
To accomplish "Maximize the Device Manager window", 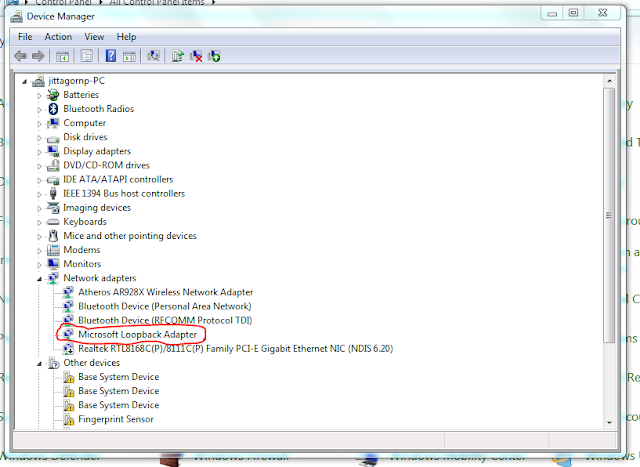I will (573, 13).
